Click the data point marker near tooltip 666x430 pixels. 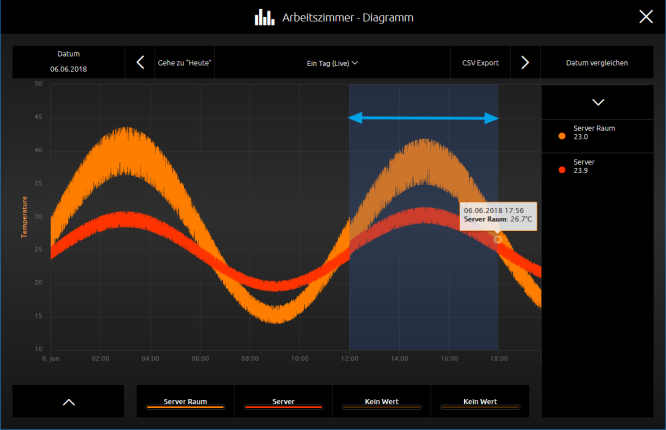tap(497, 240)
